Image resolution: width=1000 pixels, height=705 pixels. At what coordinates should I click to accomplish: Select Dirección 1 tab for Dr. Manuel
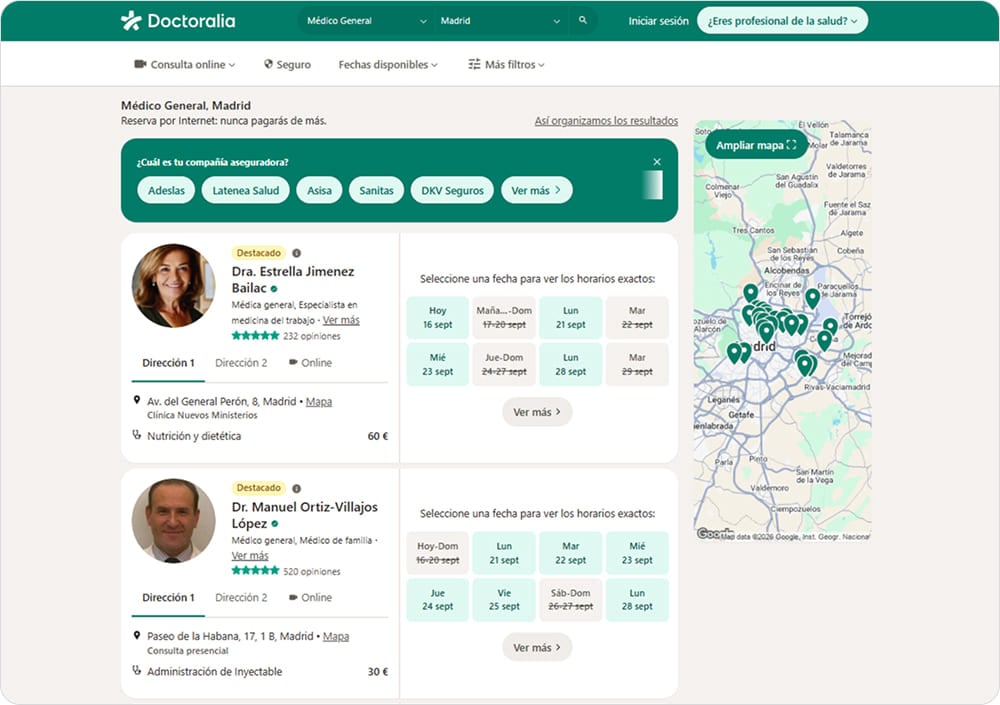pos(168,597)
